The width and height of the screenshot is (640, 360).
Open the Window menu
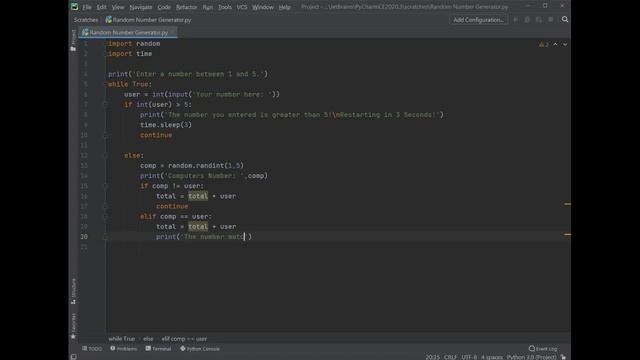pos(263,7)
